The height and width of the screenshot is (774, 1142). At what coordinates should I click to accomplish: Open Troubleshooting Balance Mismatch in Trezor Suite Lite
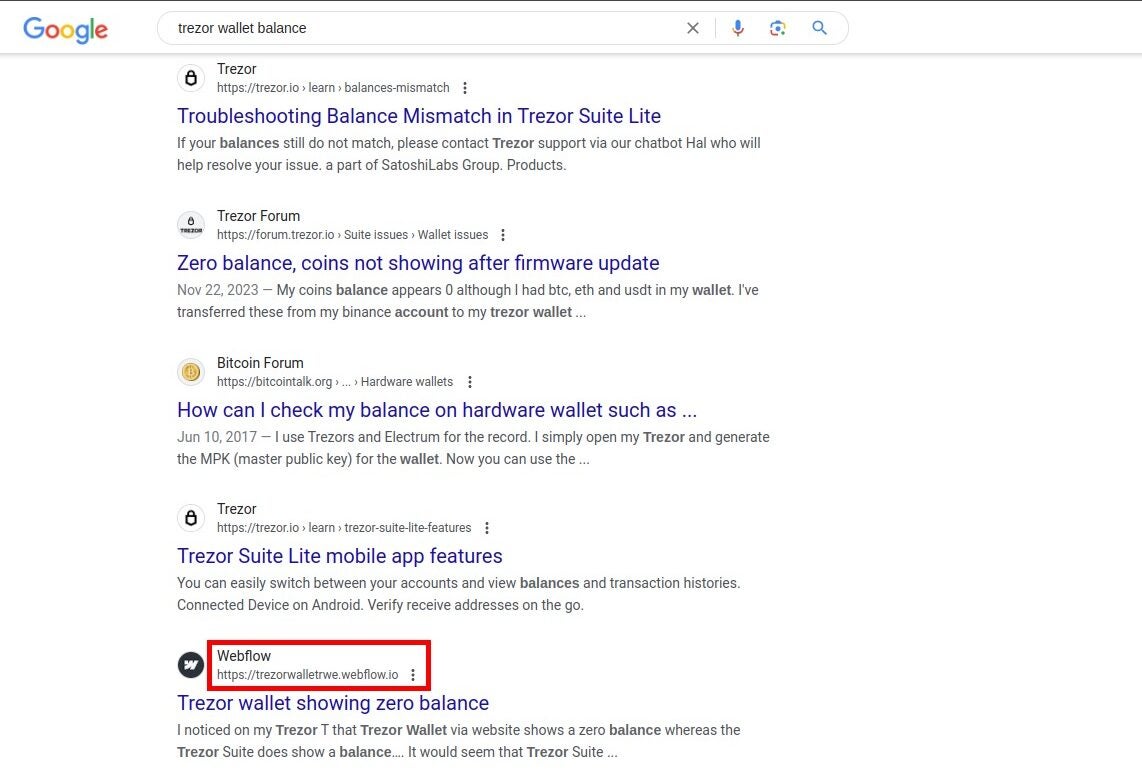[x=419, y=116]
